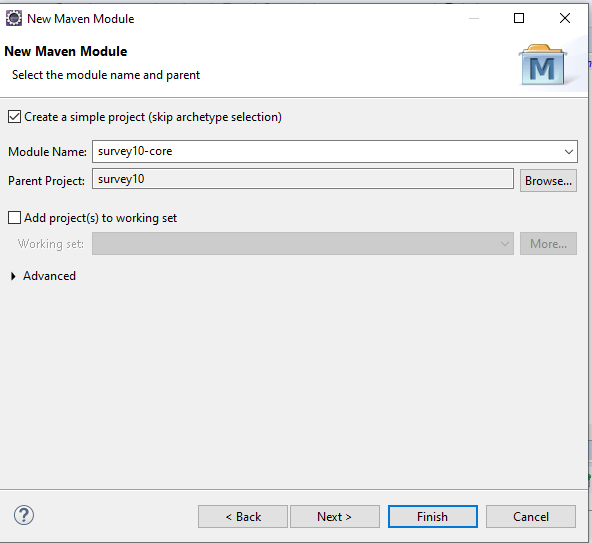Browse for a parent project
Screen dimensions: 592x543
pyautogui.click(x=548, y=180)
